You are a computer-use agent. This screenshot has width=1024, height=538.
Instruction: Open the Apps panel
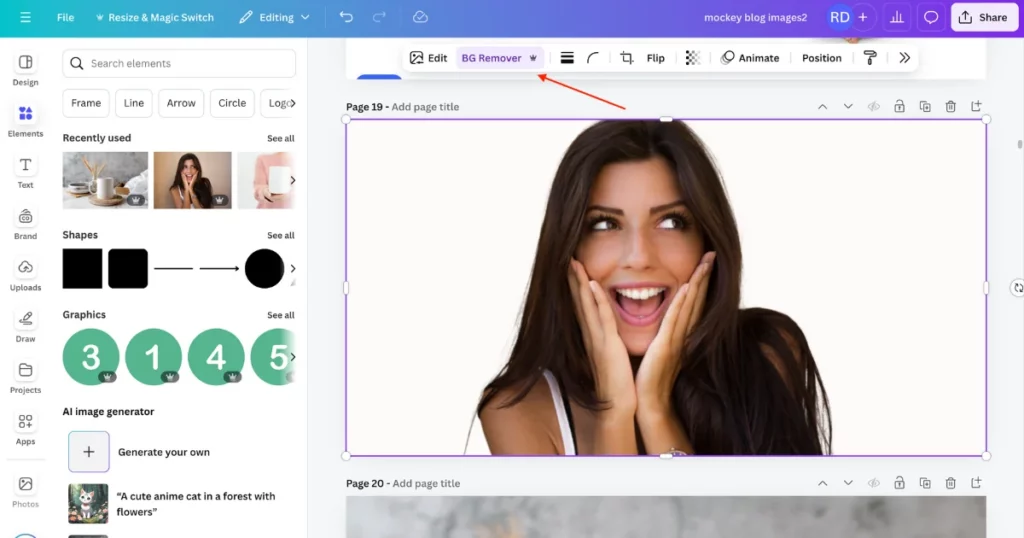coord(25,429)
